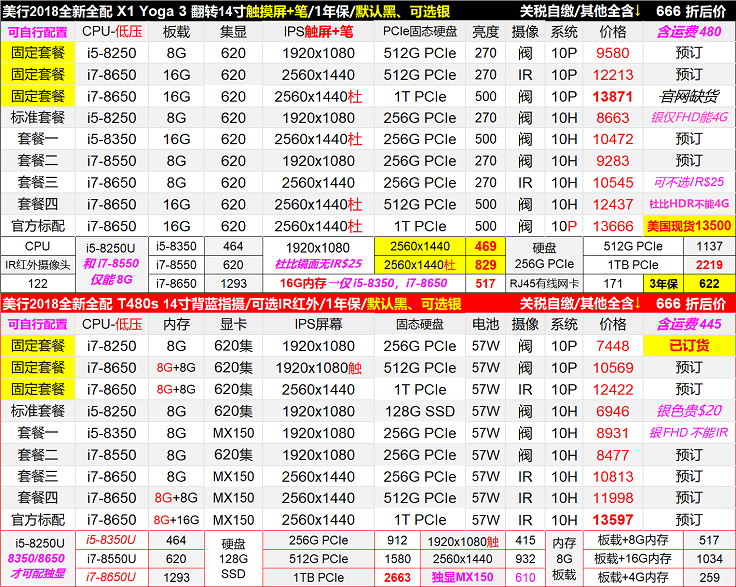This screenshot has height=587, width=736.
Task: Select the red 1TB price 2663
Action: [x=397, y=578]
